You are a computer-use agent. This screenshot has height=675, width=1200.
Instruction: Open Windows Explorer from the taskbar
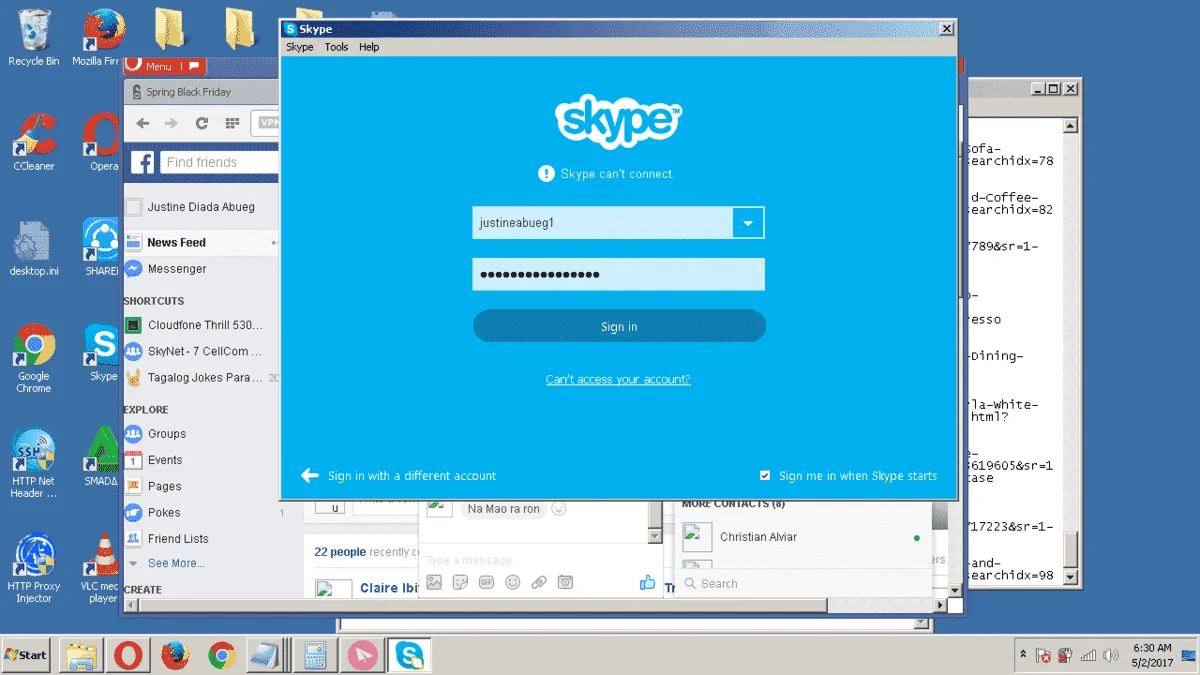pos(80,656)
